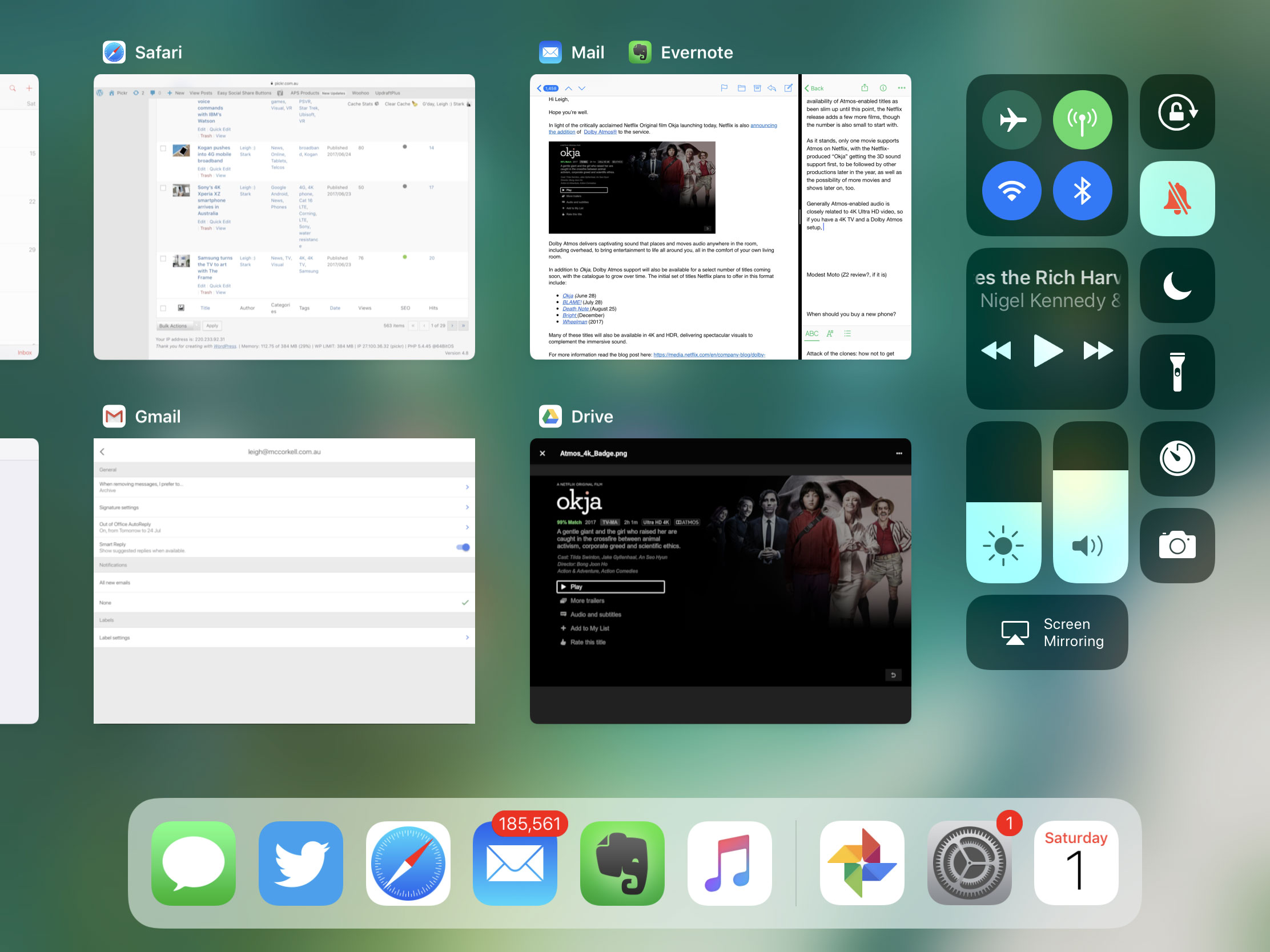Open the Timer from Control Center
The image size is (1270, 952).
click(1177, 458)
